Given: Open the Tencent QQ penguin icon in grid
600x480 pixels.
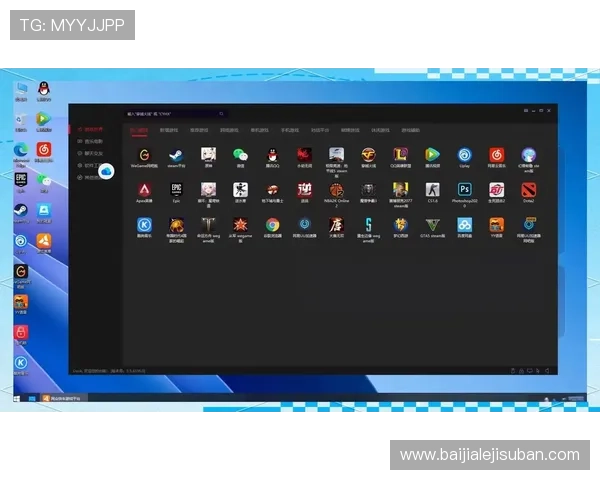Looking at the screenshot, I should pyautogui.click(x=272, y=155).
